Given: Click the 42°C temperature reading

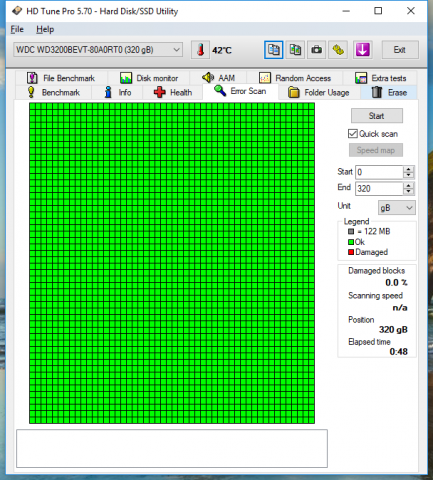Looking at the screenshot, I should [x=222, y=50].
